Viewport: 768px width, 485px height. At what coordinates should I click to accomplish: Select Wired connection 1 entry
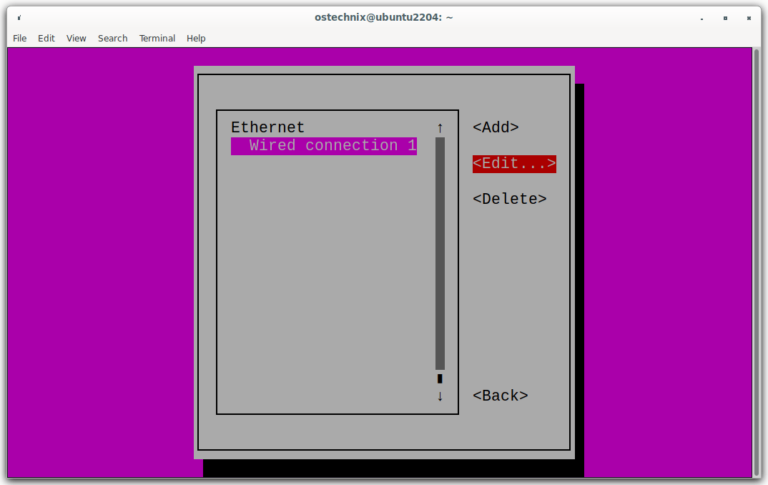tap(324, 146)
